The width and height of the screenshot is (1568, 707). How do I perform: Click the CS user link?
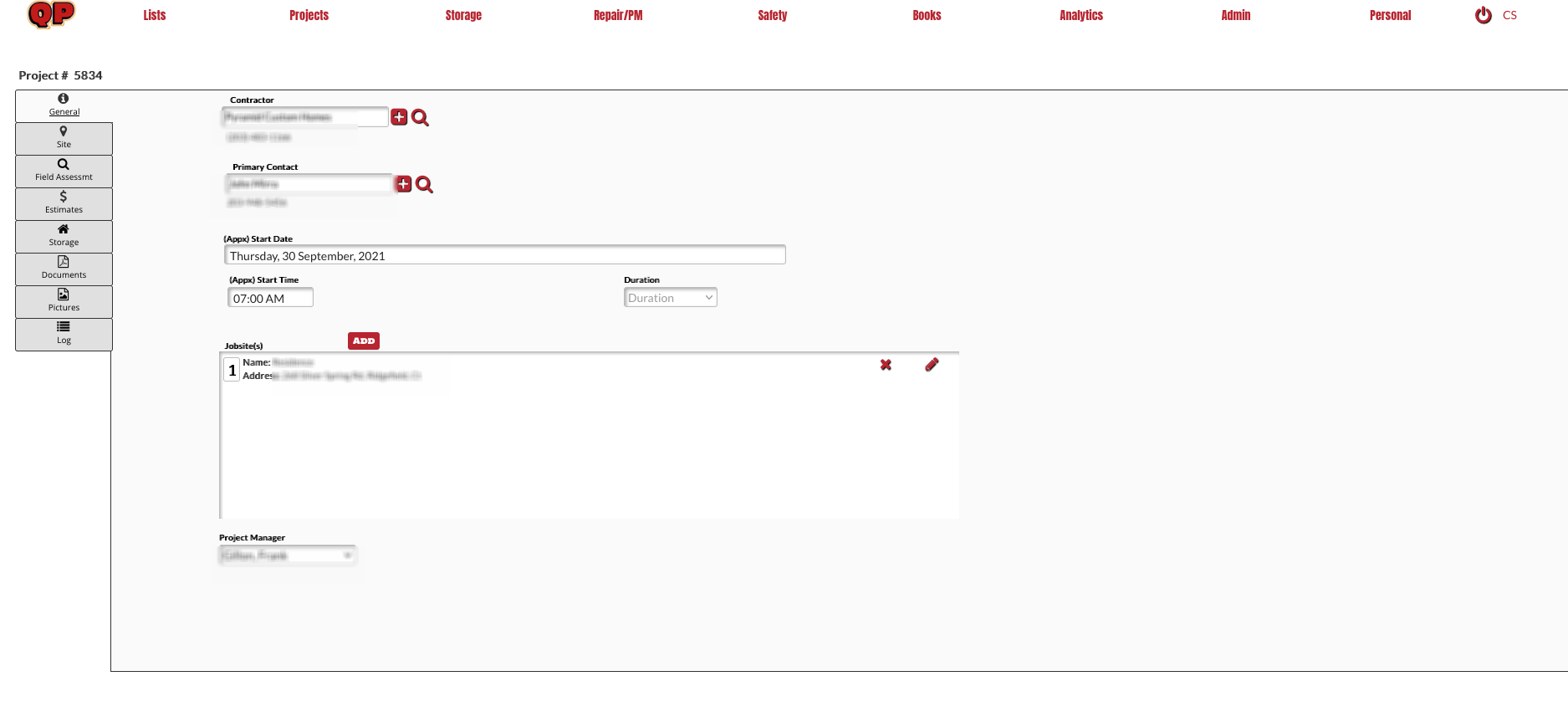pyautogui.click(x=1509, y=15)
